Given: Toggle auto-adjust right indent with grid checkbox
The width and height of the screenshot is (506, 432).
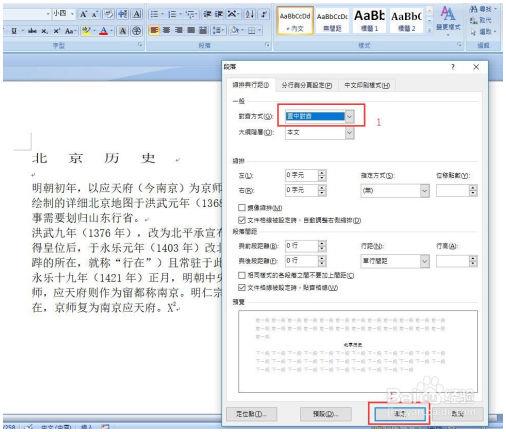Looking at the screenshot, I should (242, 220).
